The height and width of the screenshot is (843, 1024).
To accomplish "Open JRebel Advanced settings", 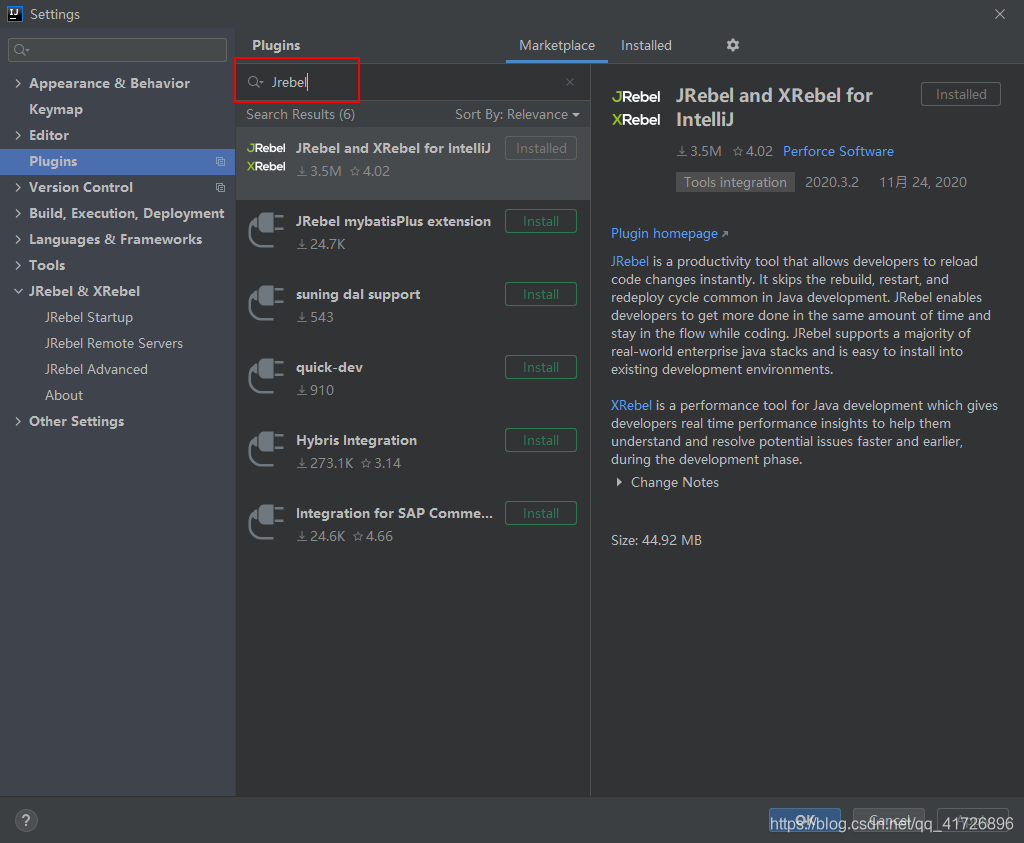I will [96, 370].
